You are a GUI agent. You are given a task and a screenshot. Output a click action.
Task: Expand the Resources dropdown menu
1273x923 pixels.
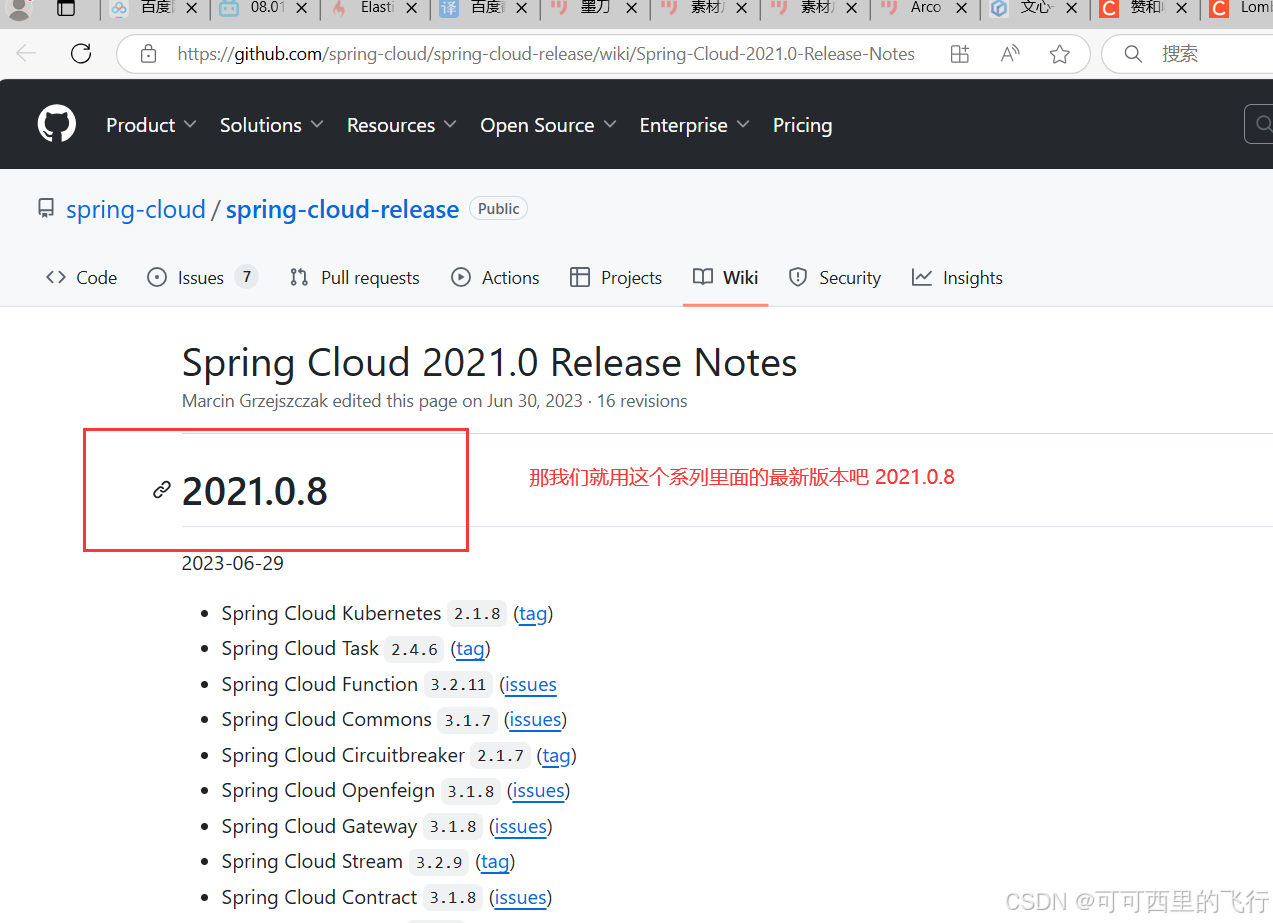click(x=401, y=125)
